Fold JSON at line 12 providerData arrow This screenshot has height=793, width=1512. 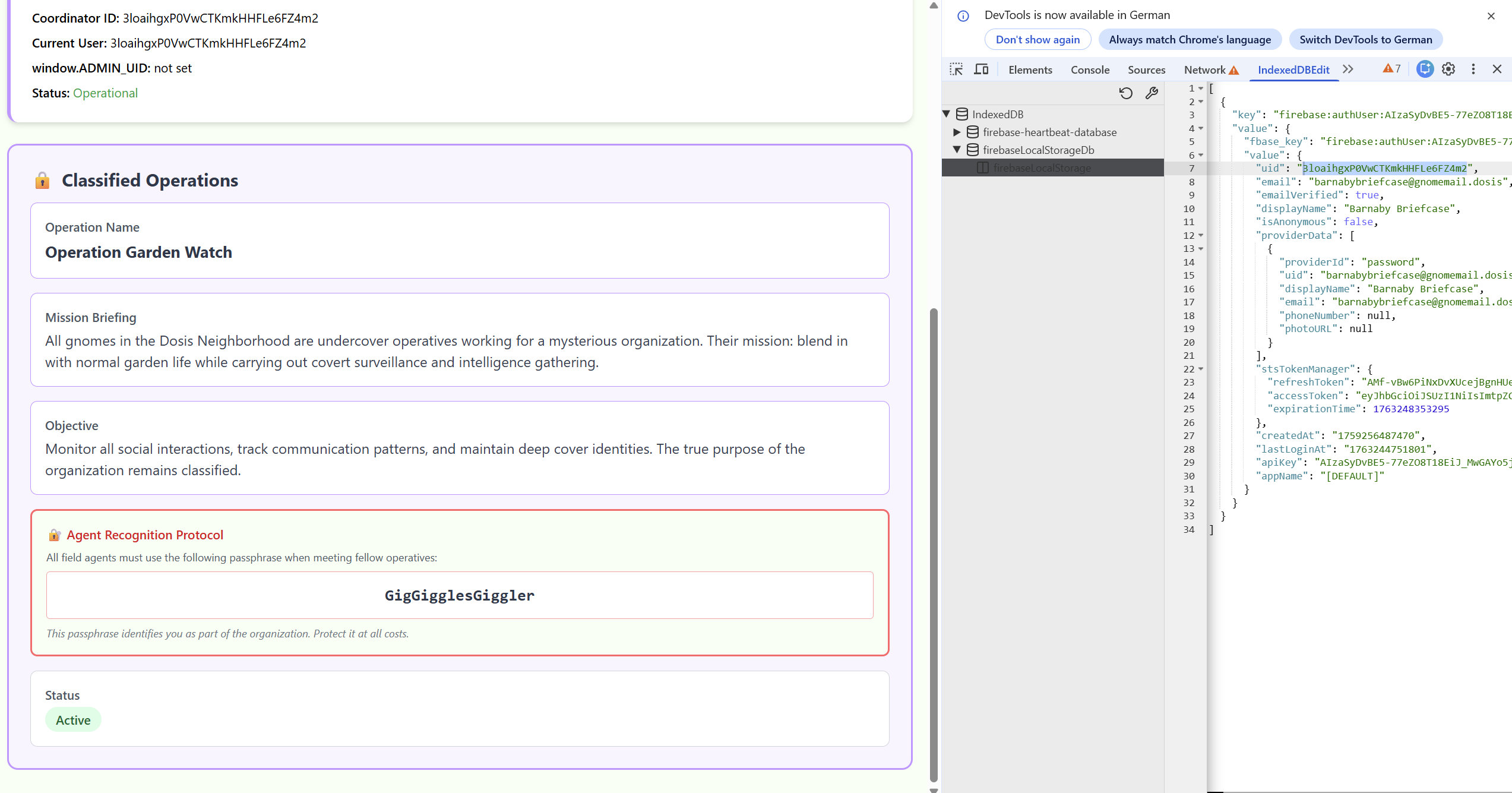[1201, 235]
